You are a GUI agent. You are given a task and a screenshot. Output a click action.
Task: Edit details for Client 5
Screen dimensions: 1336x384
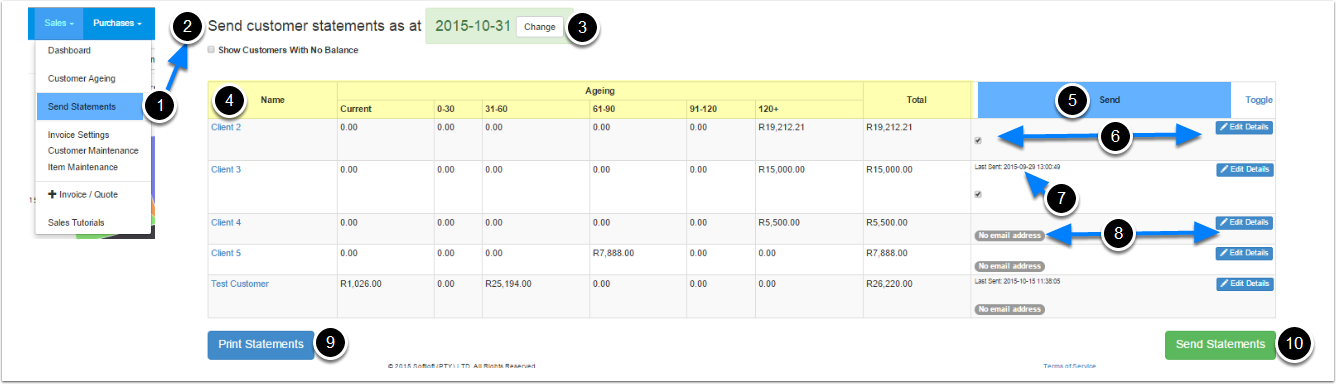click(1244, 253)
